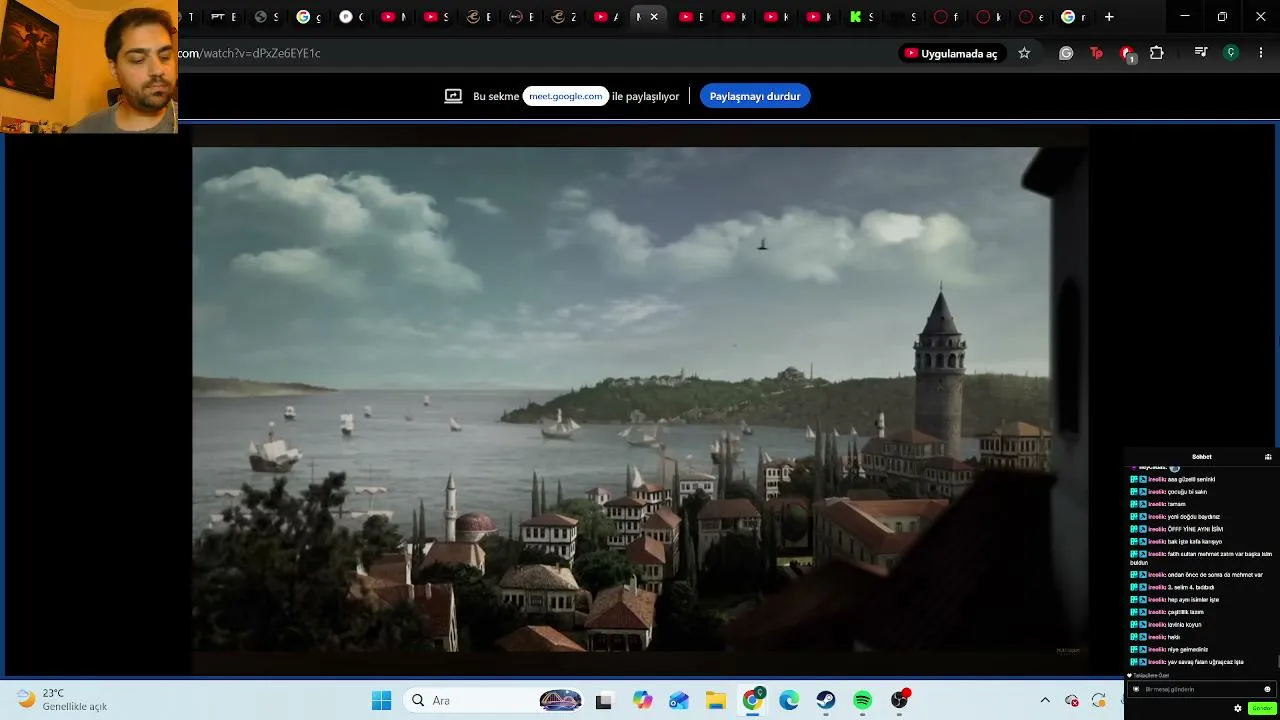Click the Grammarly extension icon

pos(1066,53)
